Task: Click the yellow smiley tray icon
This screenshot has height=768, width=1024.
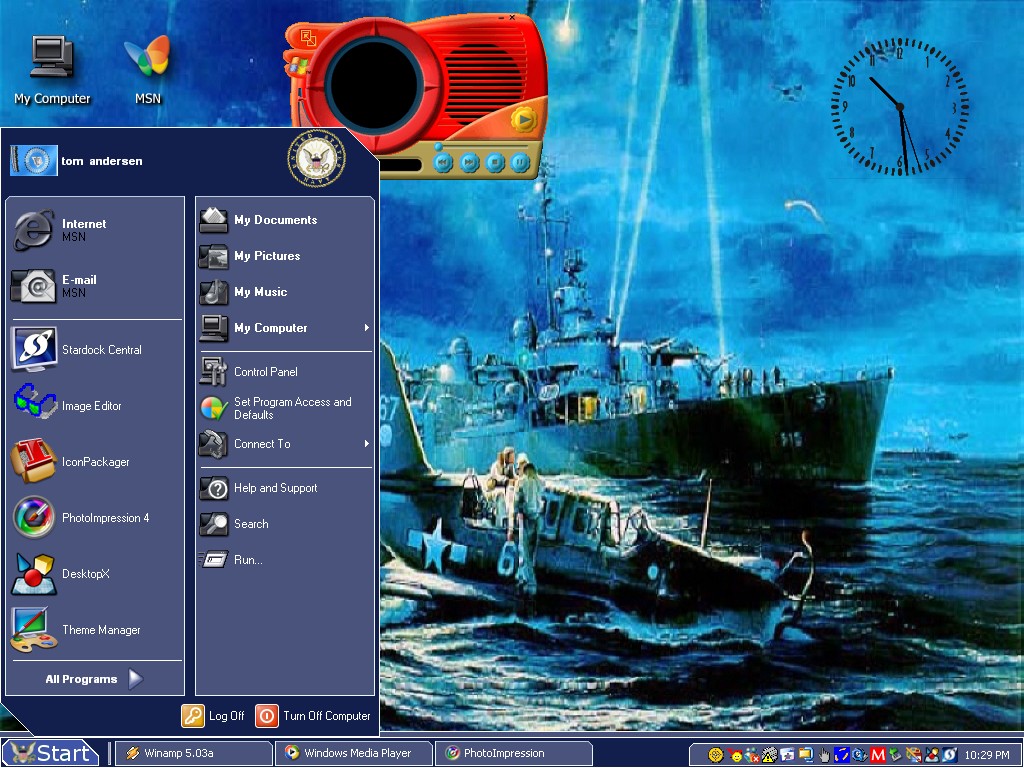Action: pos(736,756)
